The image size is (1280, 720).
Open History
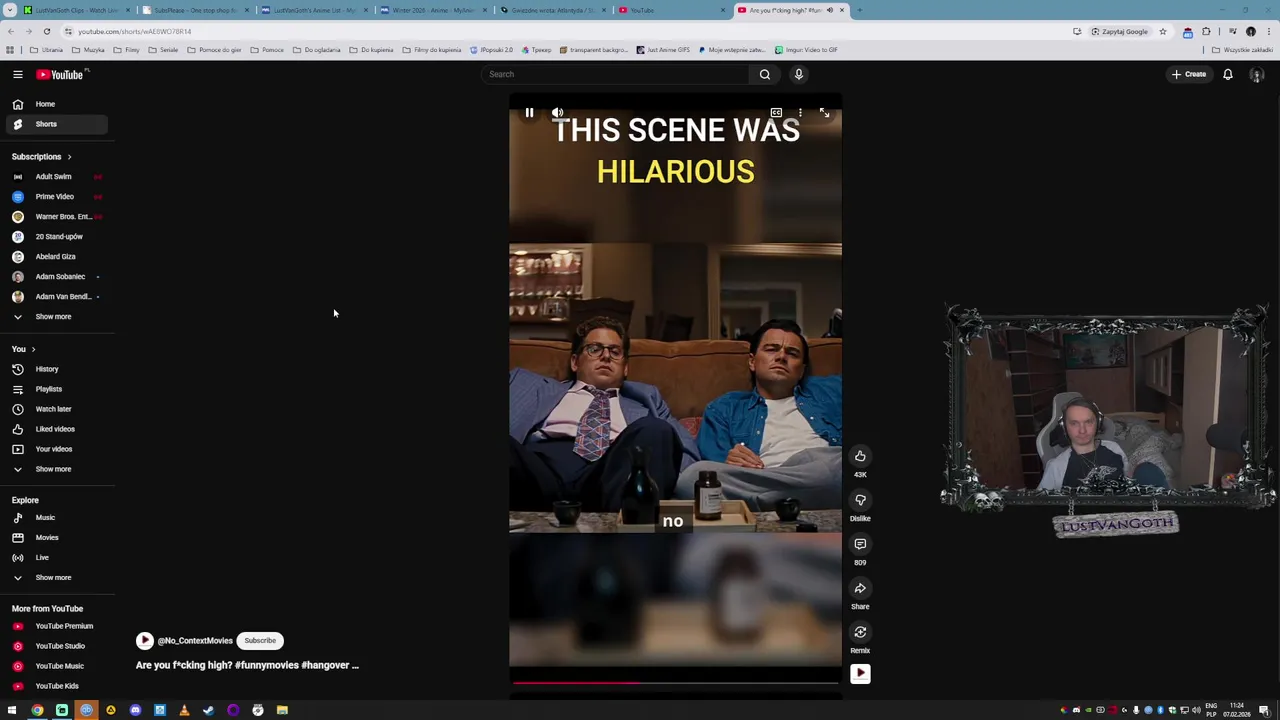tap(55, 369)
